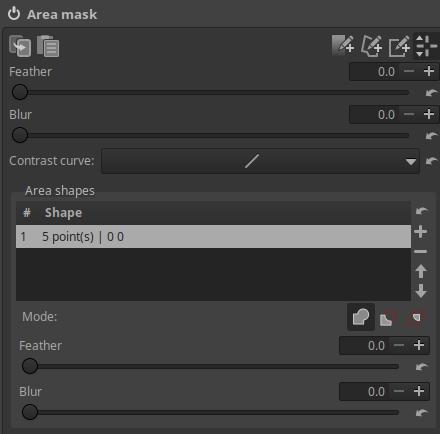Open the Contrast curve dropdown
The image size is (440, 434).
click(x=260, y=161)
